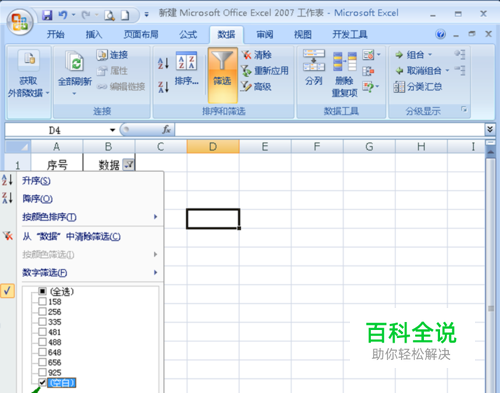Check the 656 filter checkbox

pyautogui.click(x=42, y=362)
